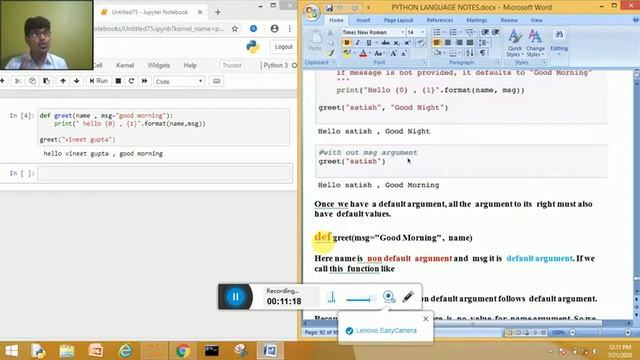
Task: Open font size dropdown showing 14
Action: (422, 32)
